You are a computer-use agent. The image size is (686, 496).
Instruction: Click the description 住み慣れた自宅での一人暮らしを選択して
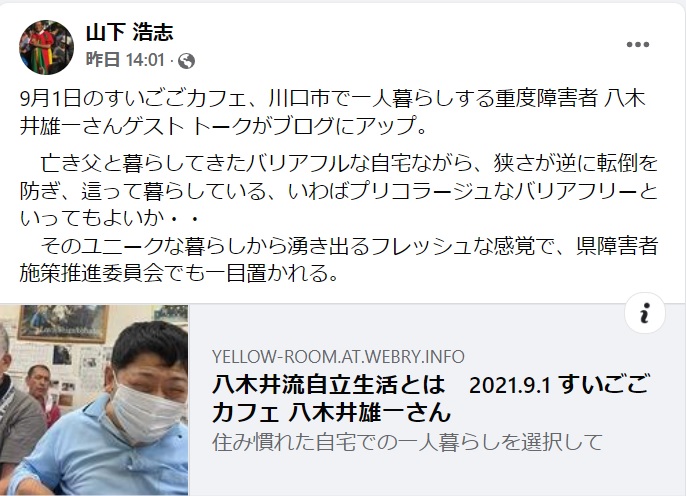407,442
